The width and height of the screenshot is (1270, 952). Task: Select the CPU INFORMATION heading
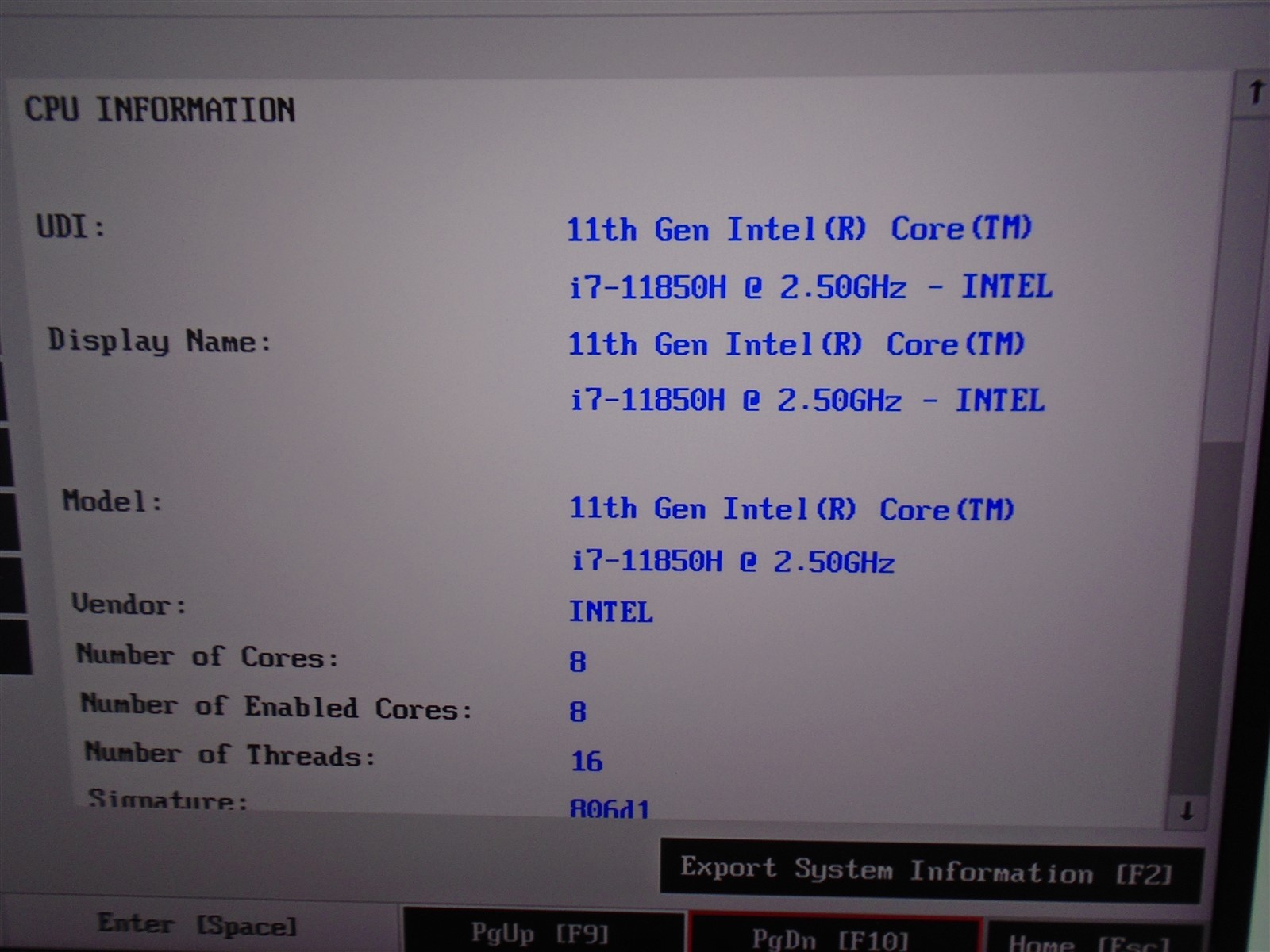(x=160, y=109)
